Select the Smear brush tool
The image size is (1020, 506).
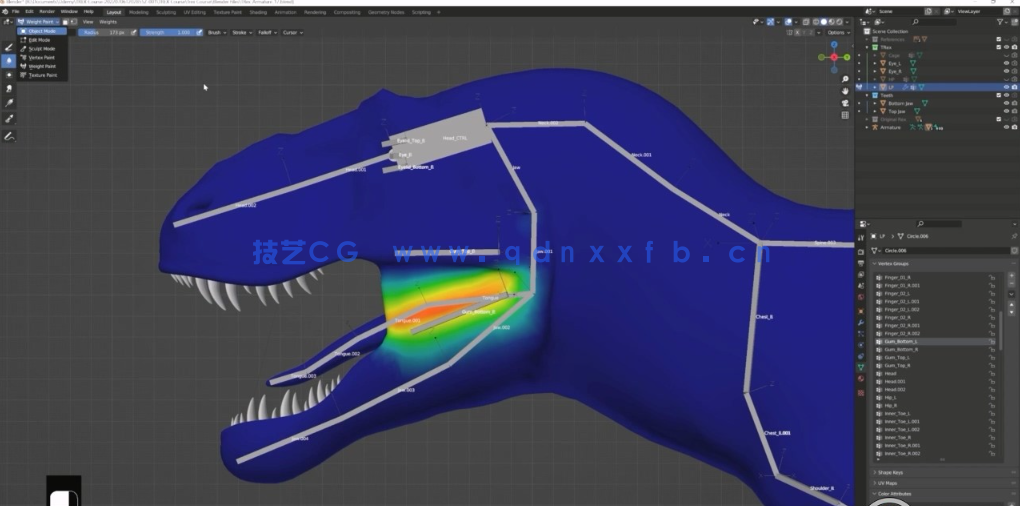[8, 89]
